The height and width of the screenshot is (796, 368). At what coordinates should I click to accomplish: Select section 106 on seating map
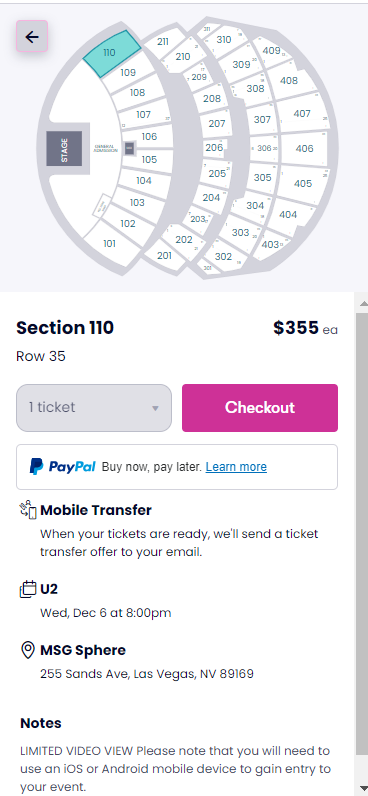click(x=149, y=137)
